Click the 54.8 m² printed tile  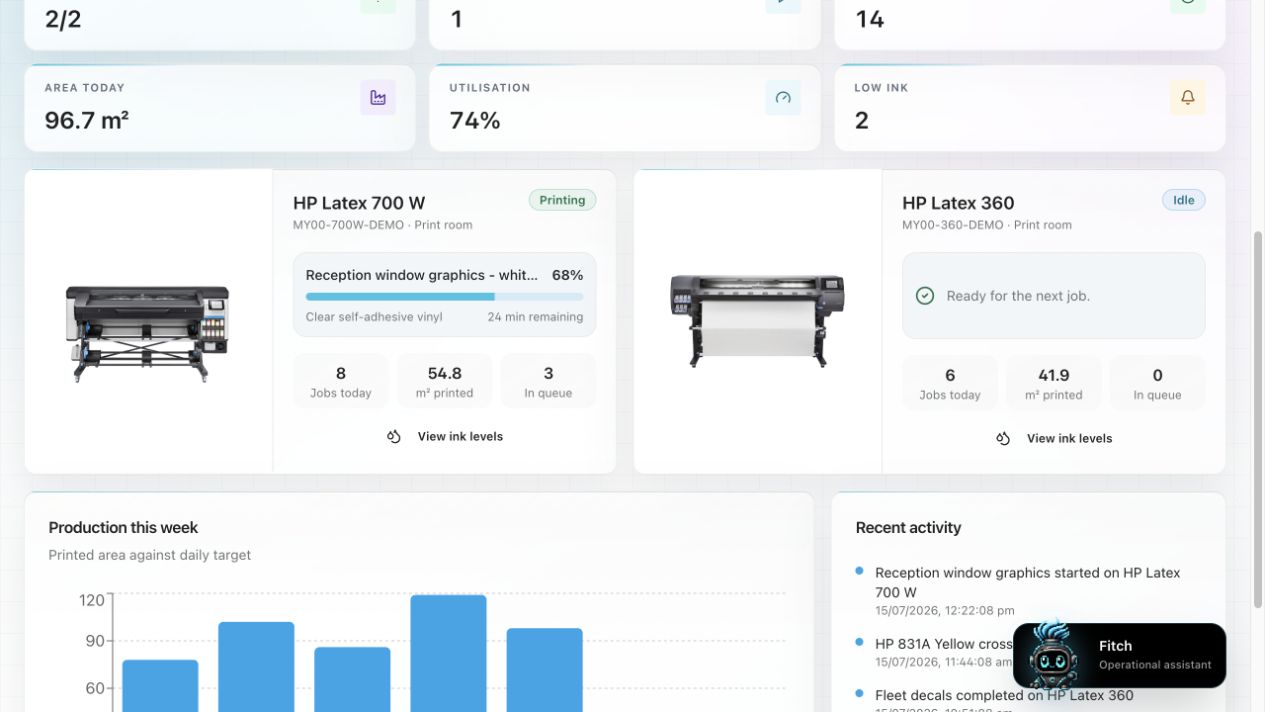[x=445, y=381]
